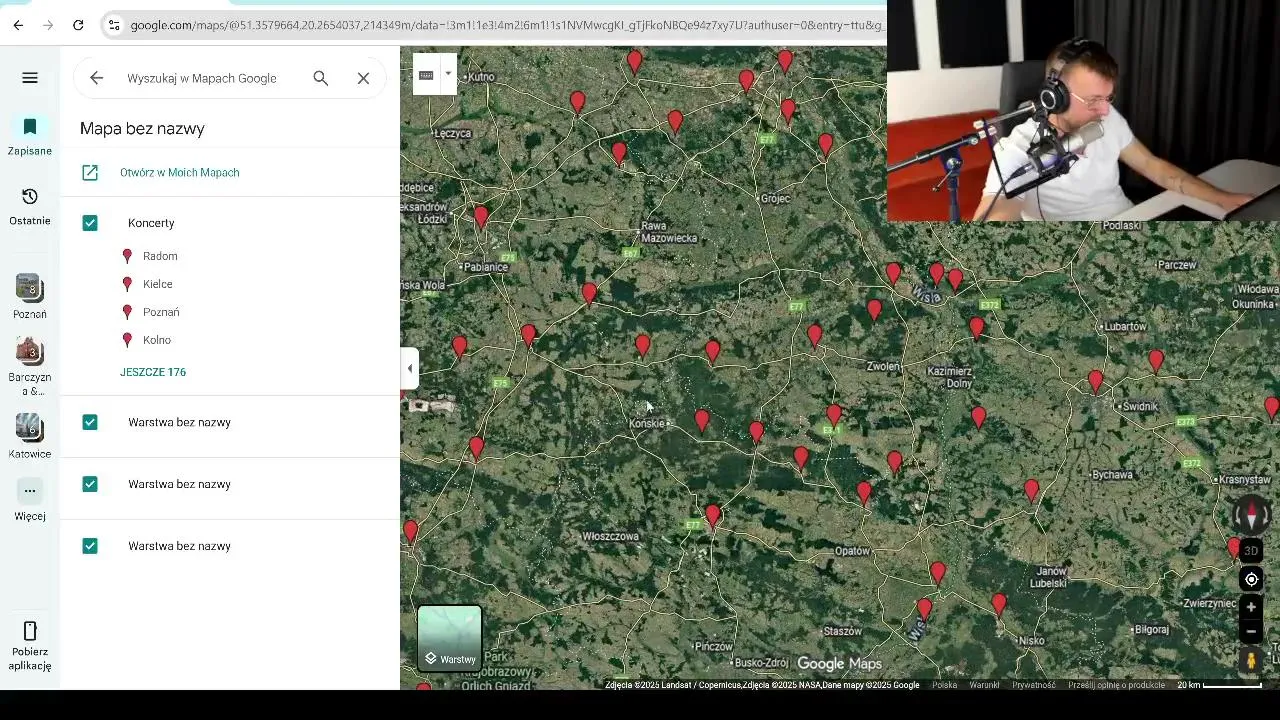1280x720 pixels.
Task: Open the Google Maps hamburger menu
Action: 30,78
